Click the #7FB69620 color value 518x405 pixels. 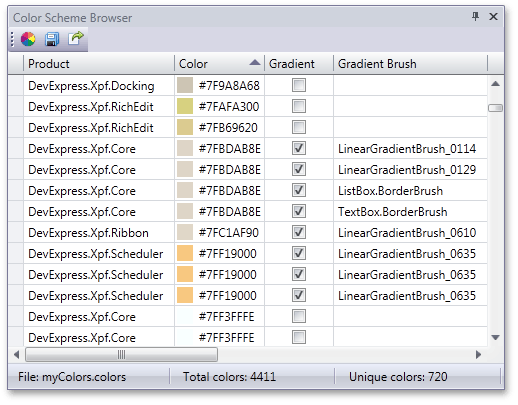228,128
